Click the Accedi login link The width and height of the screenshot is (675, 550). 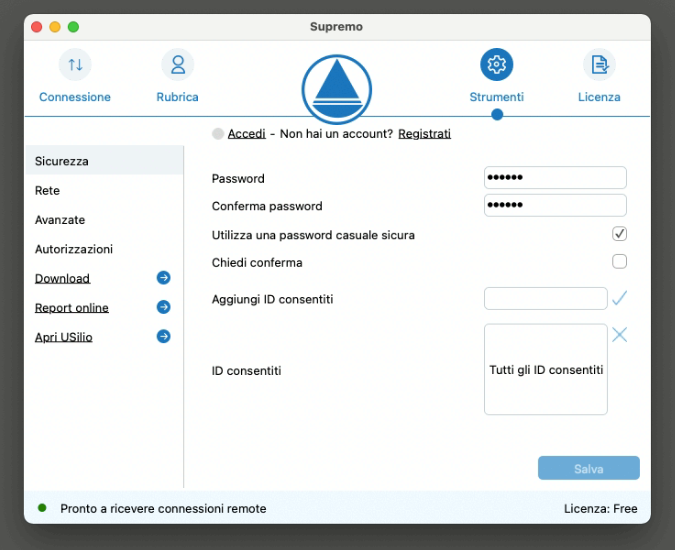(247, 134)
